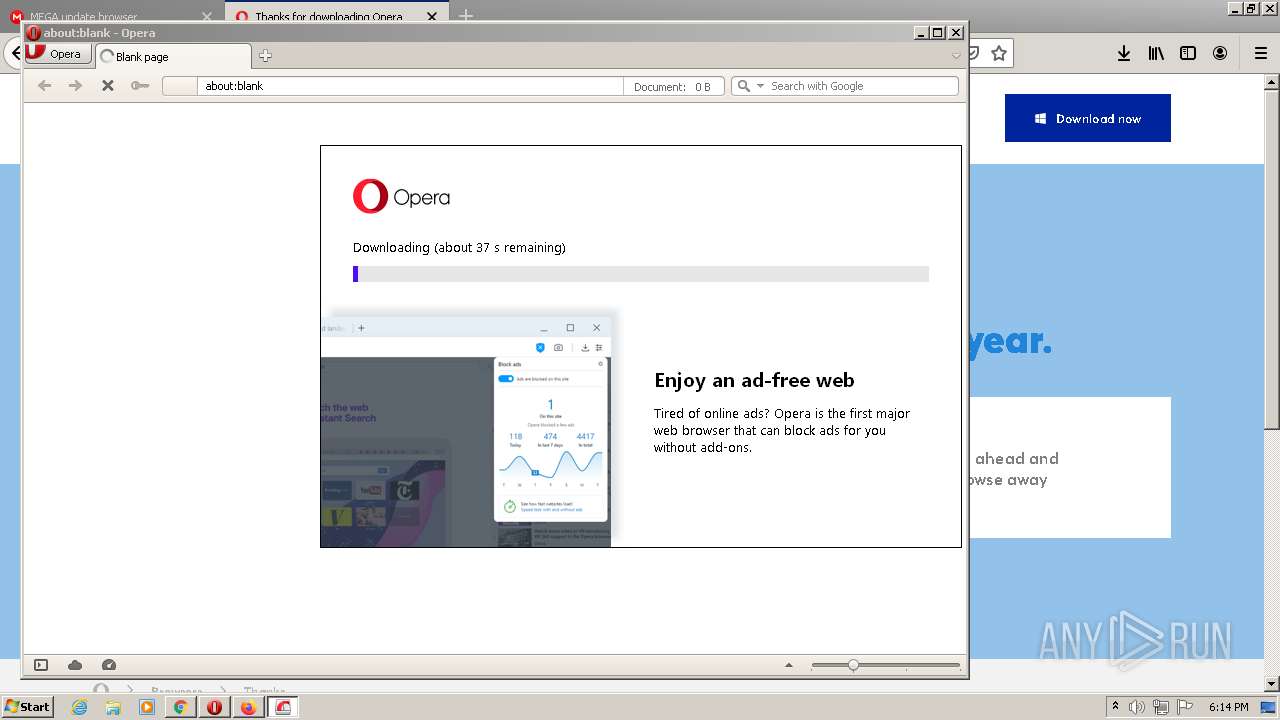Click the "Document: 0 B" indicator
Screen dimensions: 1280x720
pyautogui.click(x=673, y=87)
